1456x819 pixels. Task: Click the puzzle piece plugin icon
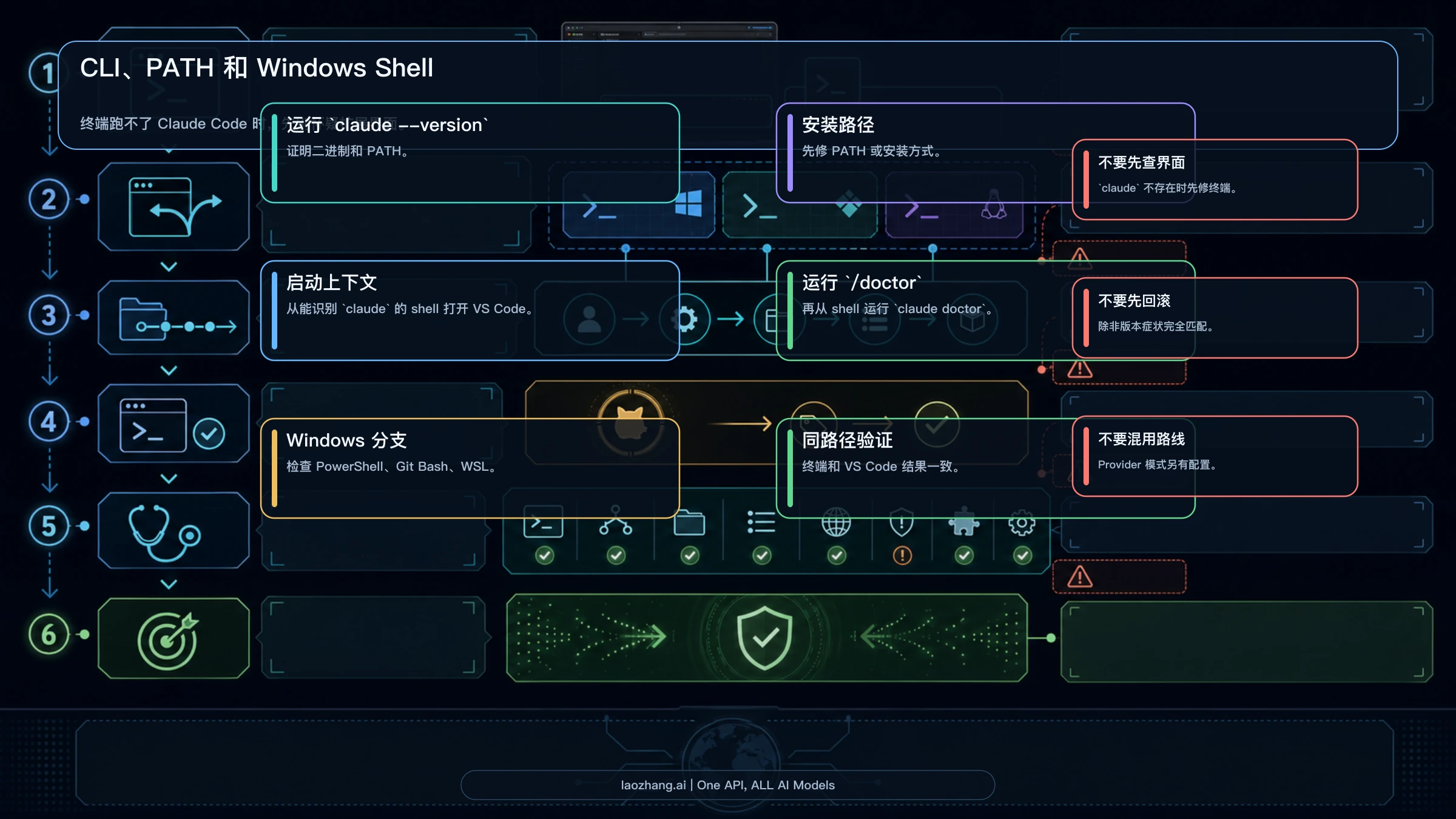(x=964, y=522)
